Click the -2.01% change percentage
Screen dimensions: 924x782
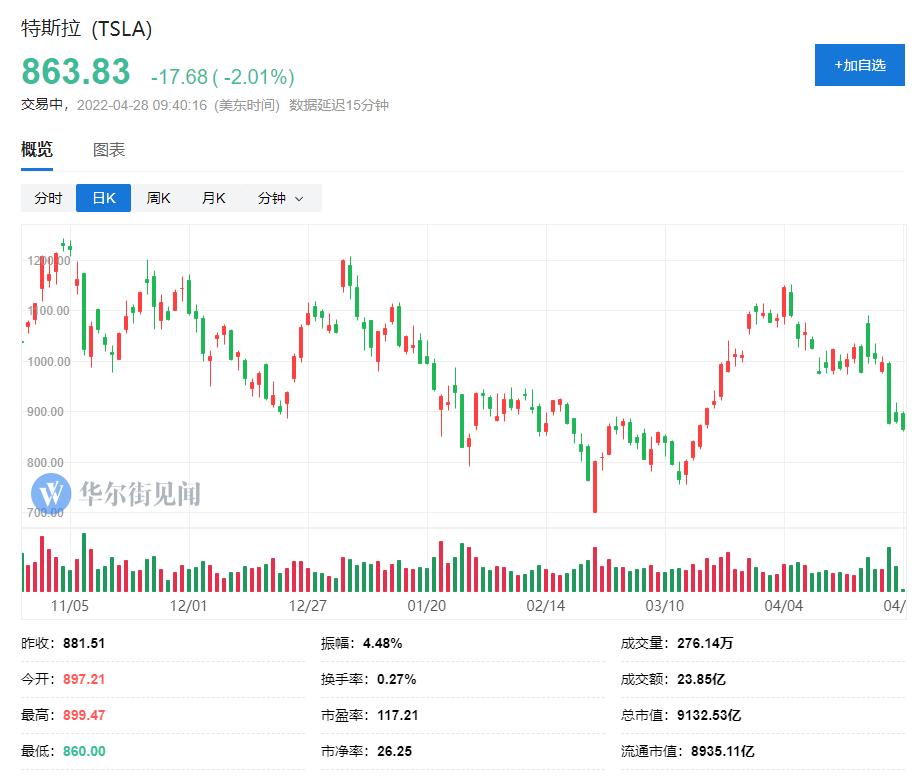point(253,71)
